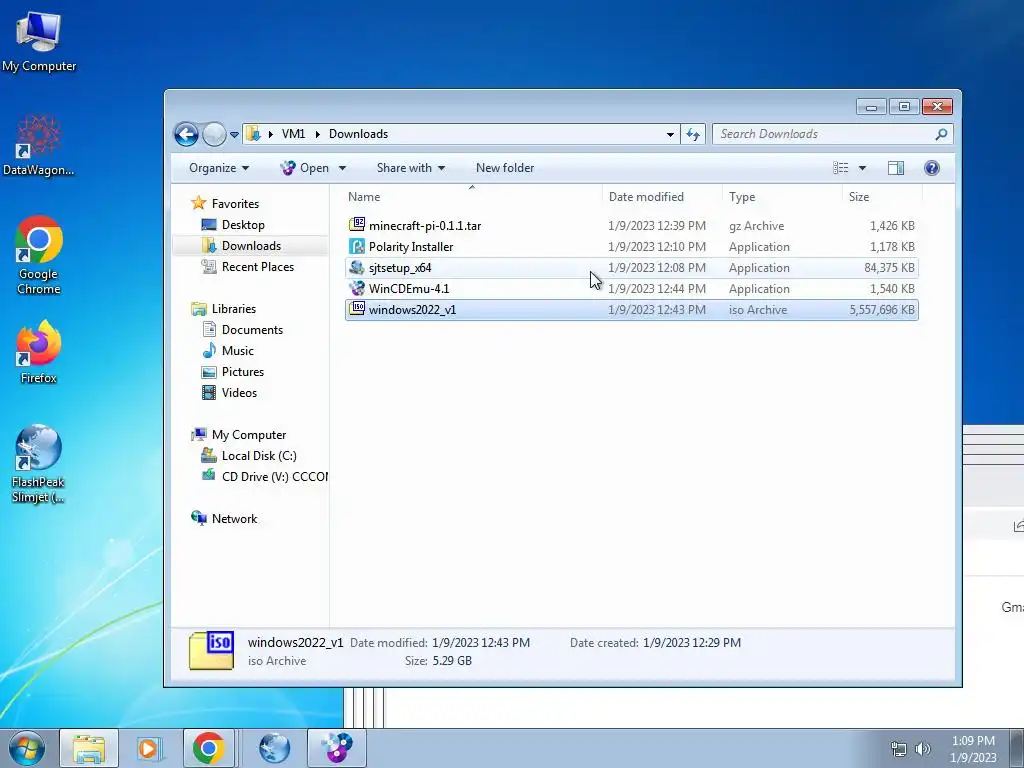Screen dimensions: 1024x768
Task: Sort by the Name column header
Action: 472,197
